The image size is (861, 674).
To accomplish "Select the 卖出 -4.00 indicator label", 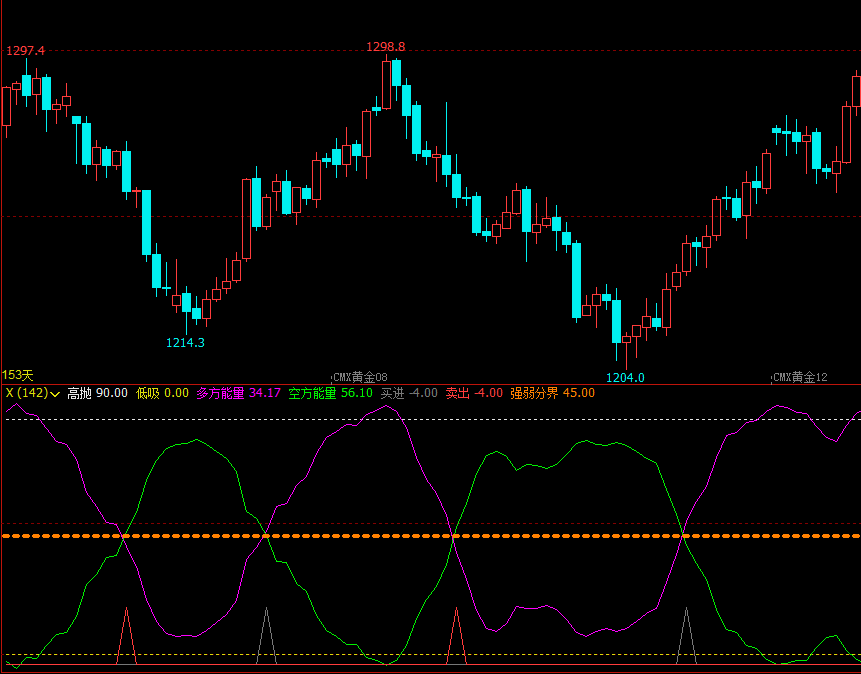I will coord(474,393).
